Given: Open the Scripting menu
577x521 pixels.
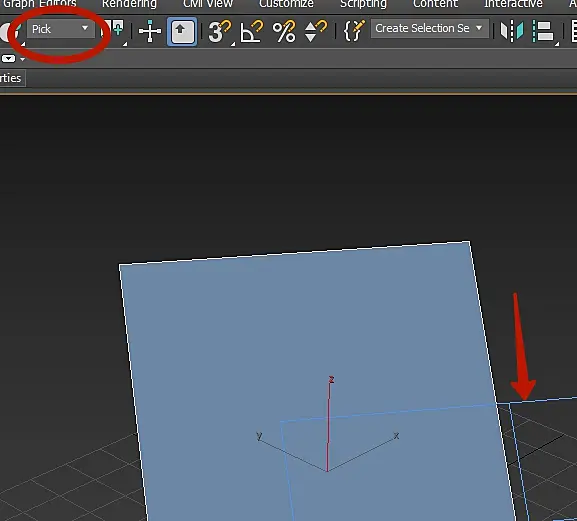Looking at the screenshot, I should [363, 4].
